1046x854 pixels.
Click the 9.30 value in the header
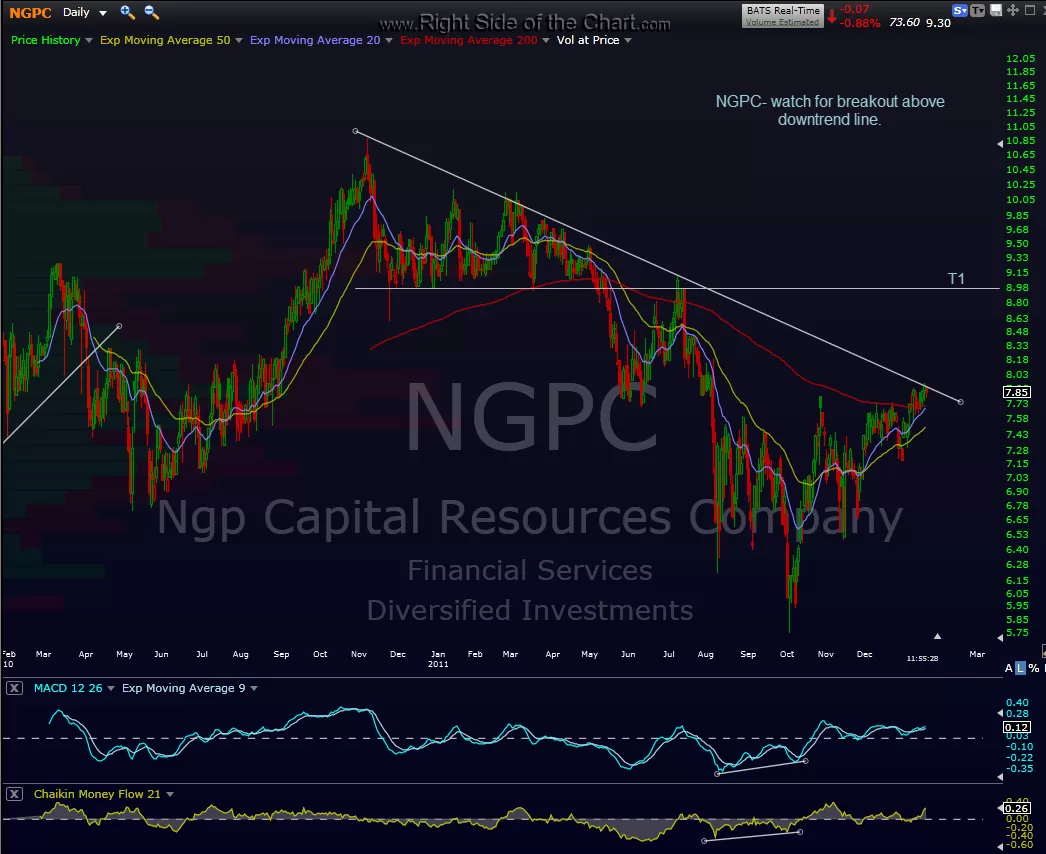[938, 23]
